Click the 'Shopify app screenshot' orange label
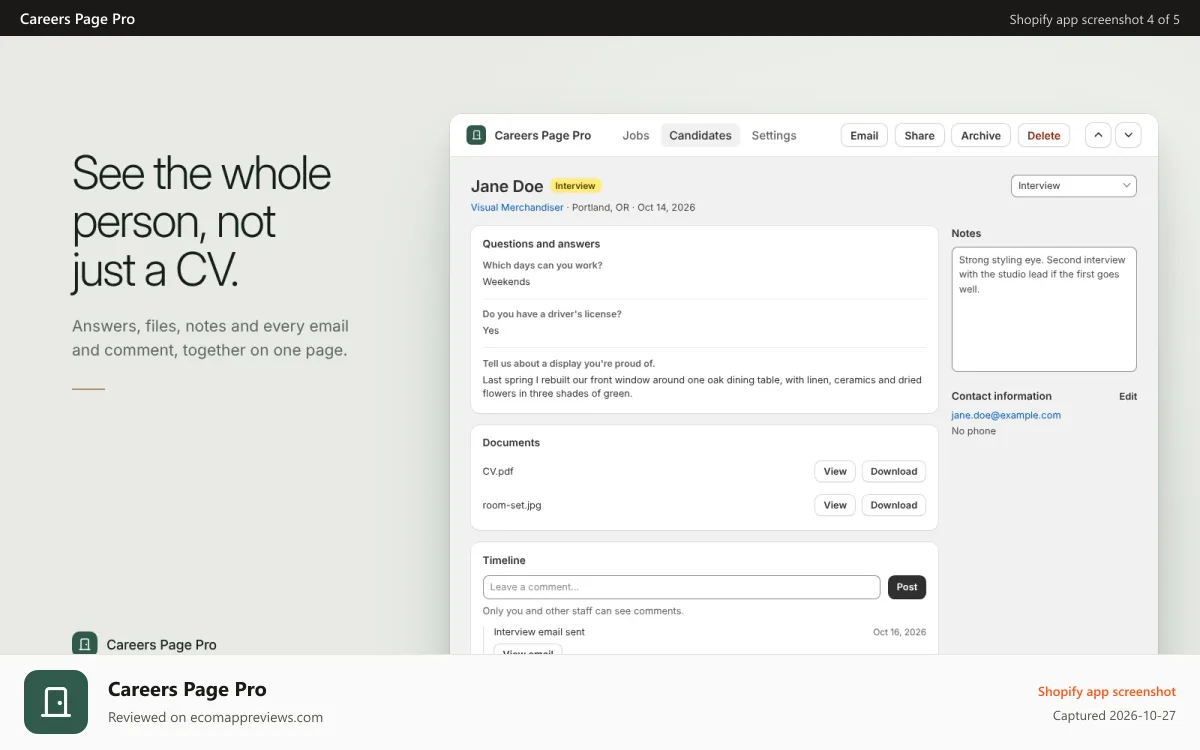This screenshot has height=750, width=1200. coord(1107,691)
